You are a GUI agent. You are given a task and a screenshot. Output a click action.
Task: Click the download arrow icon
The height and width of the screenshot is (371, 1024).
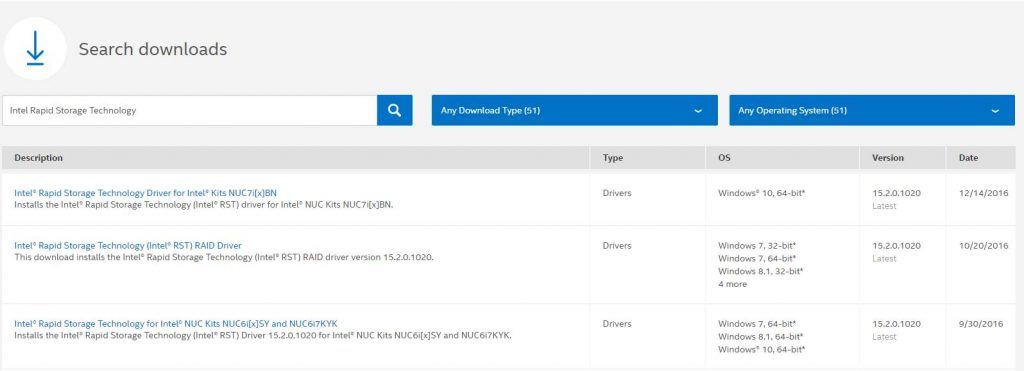tap(35, 49)
